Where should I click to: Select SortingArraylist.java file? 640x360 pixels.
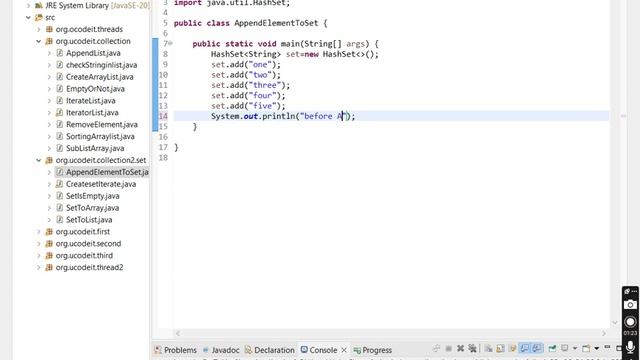tap(100, 136)
